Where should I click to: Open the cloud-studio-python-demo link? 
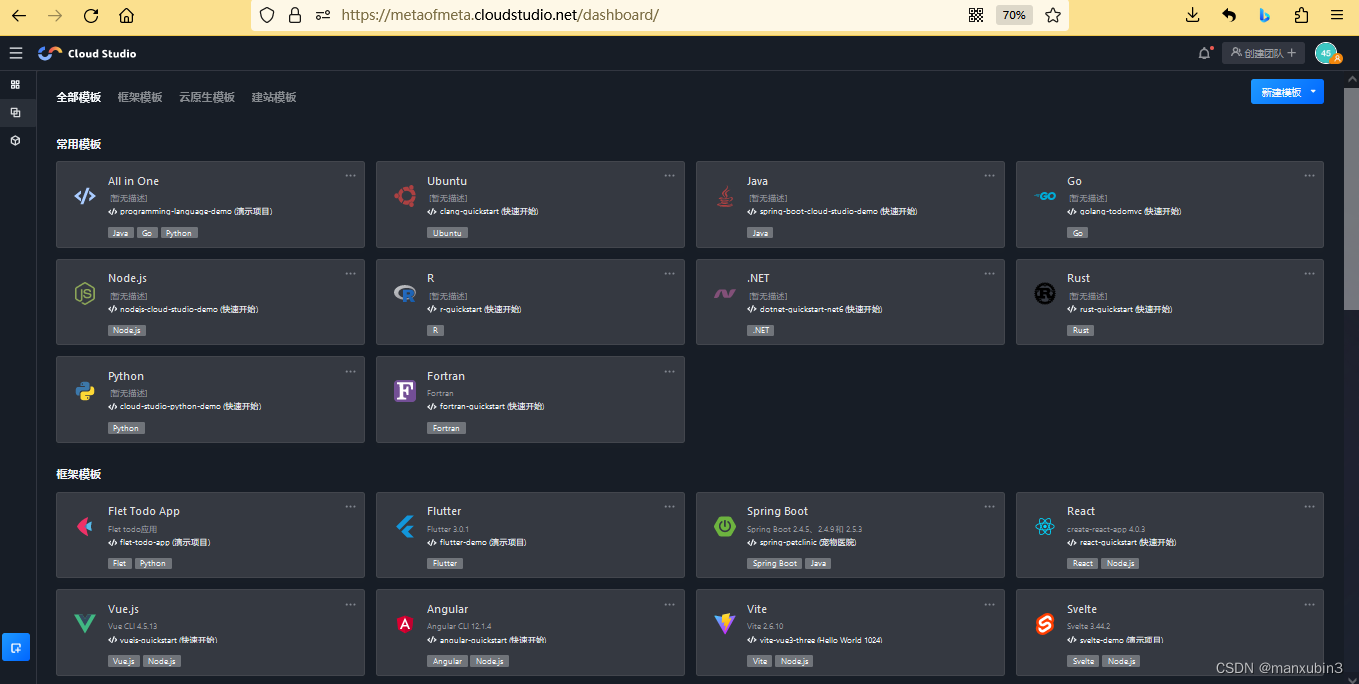(x=184, y=407)
